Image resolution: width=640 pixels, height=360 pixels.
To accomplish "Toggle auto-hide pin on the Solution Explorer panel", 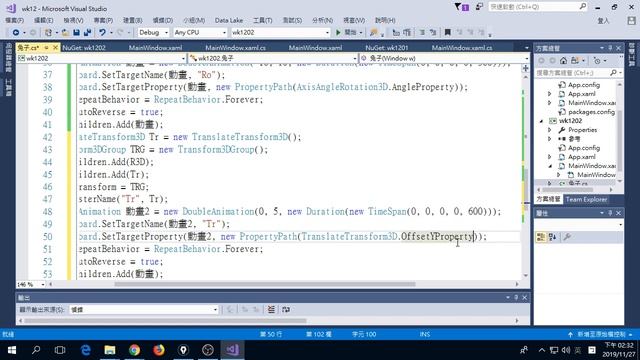I will pos(610,48).
